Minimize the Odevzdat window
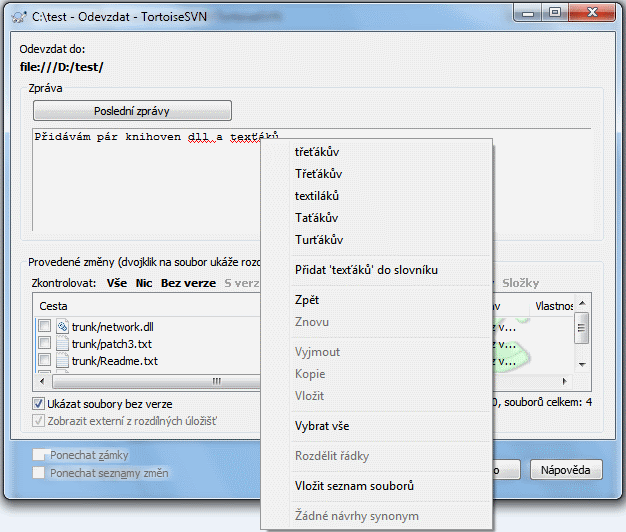 528,14
